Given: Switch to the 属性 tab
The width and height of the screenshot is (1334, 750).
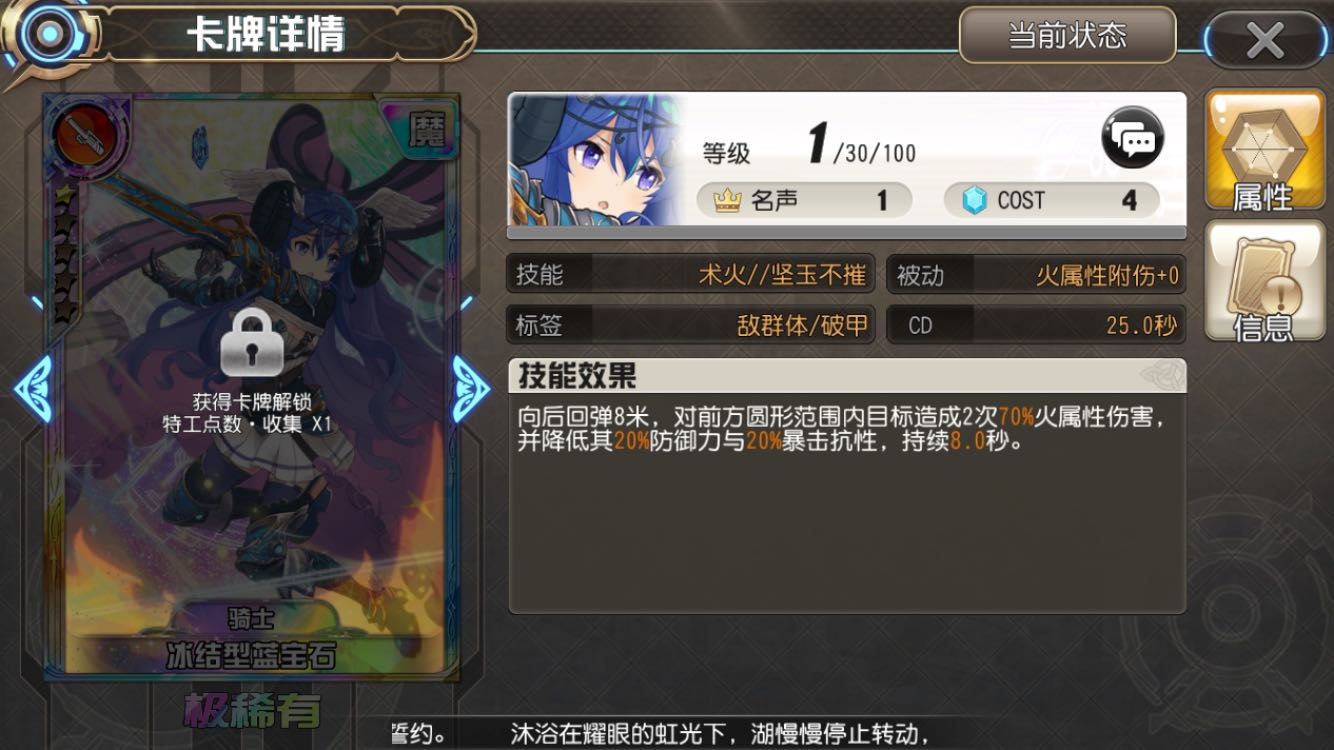Looking at the screenshot, I should click(x=1263, y=151).
